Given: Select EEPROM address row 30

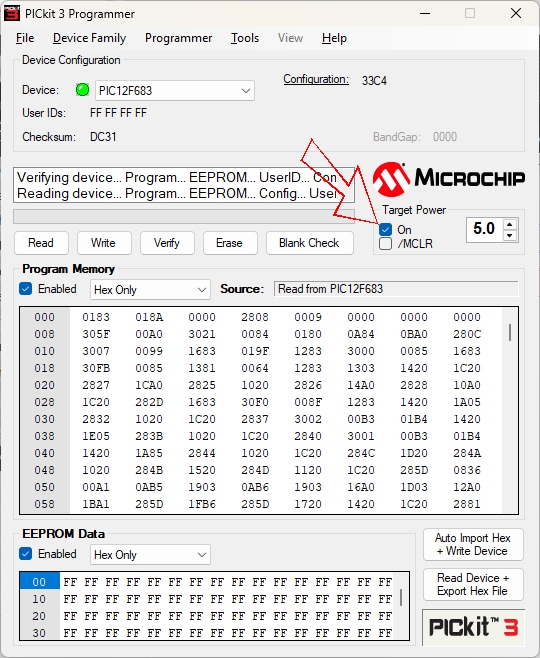Looking at the screenshot, I should point(39,632).
